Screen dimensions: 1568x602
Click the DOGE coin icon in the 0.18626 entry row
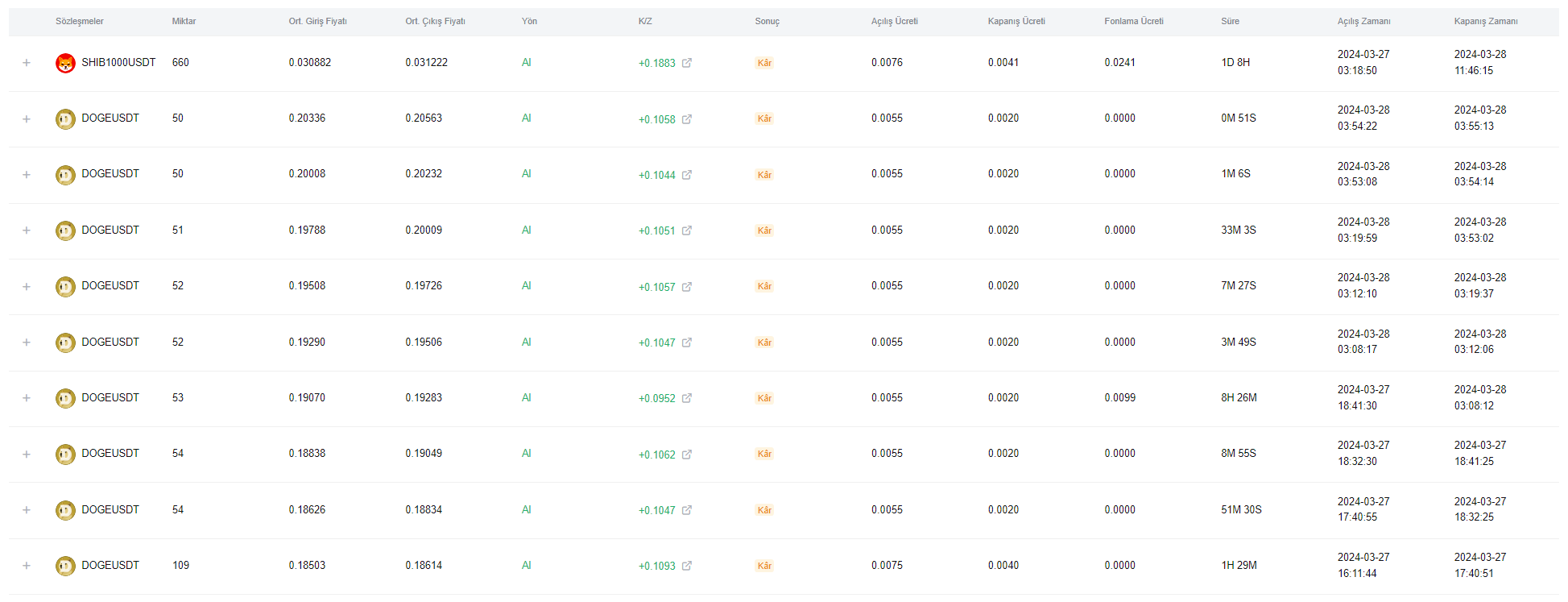pos(65,511)
